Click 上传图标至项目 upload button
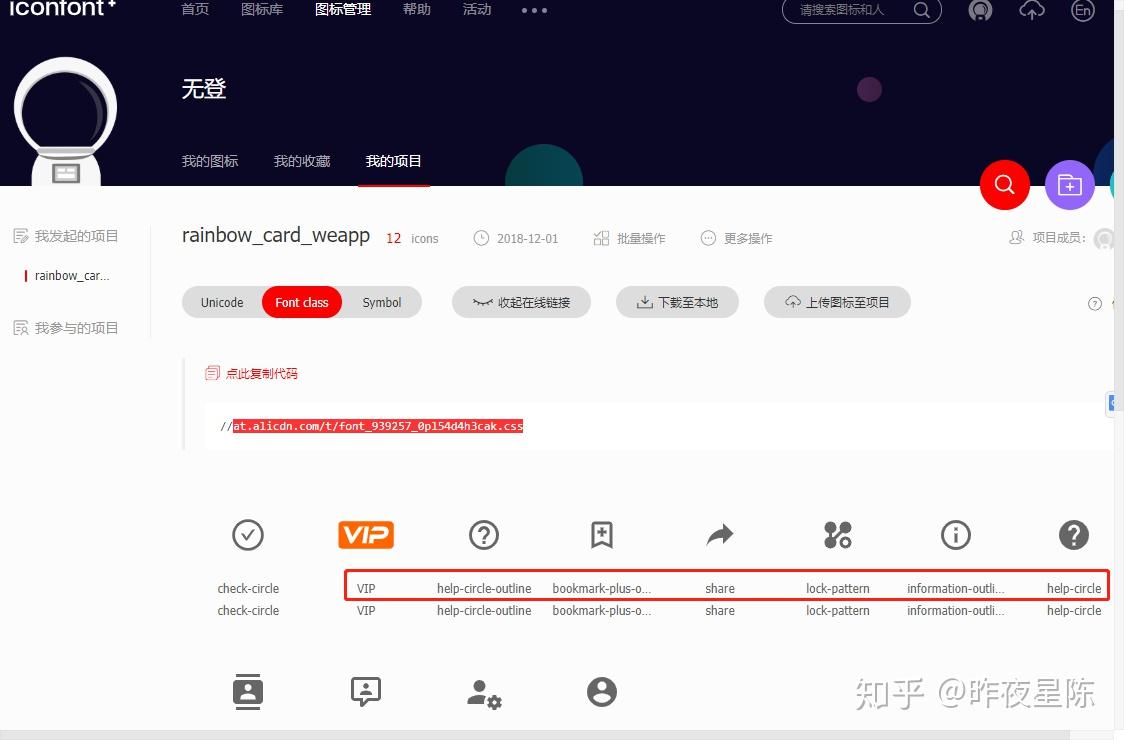Screen dimensions: 1124x740 [x=837, y=303]
